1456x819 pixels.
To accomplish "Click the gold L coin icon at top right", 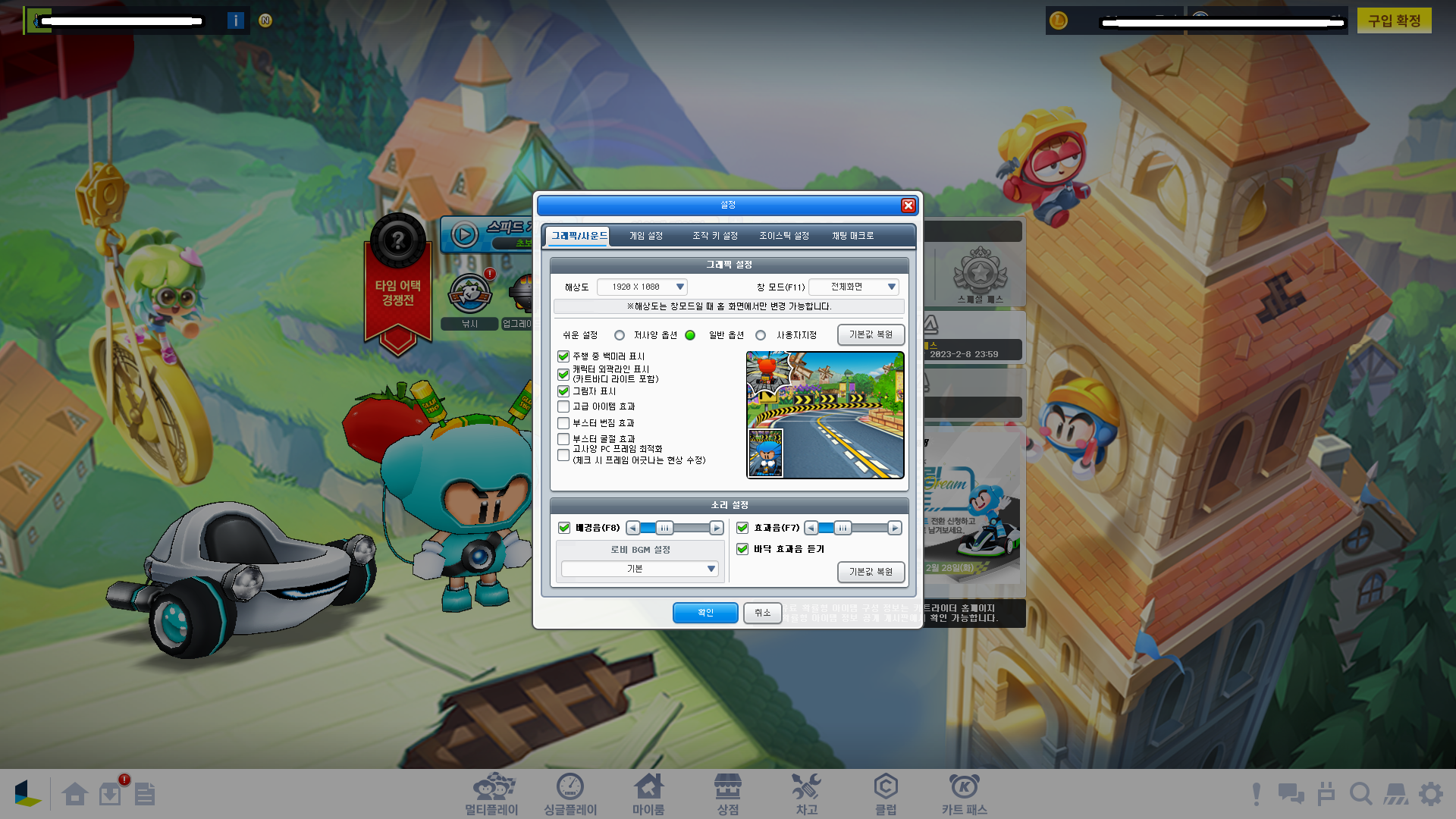I will click(1059, 20).
